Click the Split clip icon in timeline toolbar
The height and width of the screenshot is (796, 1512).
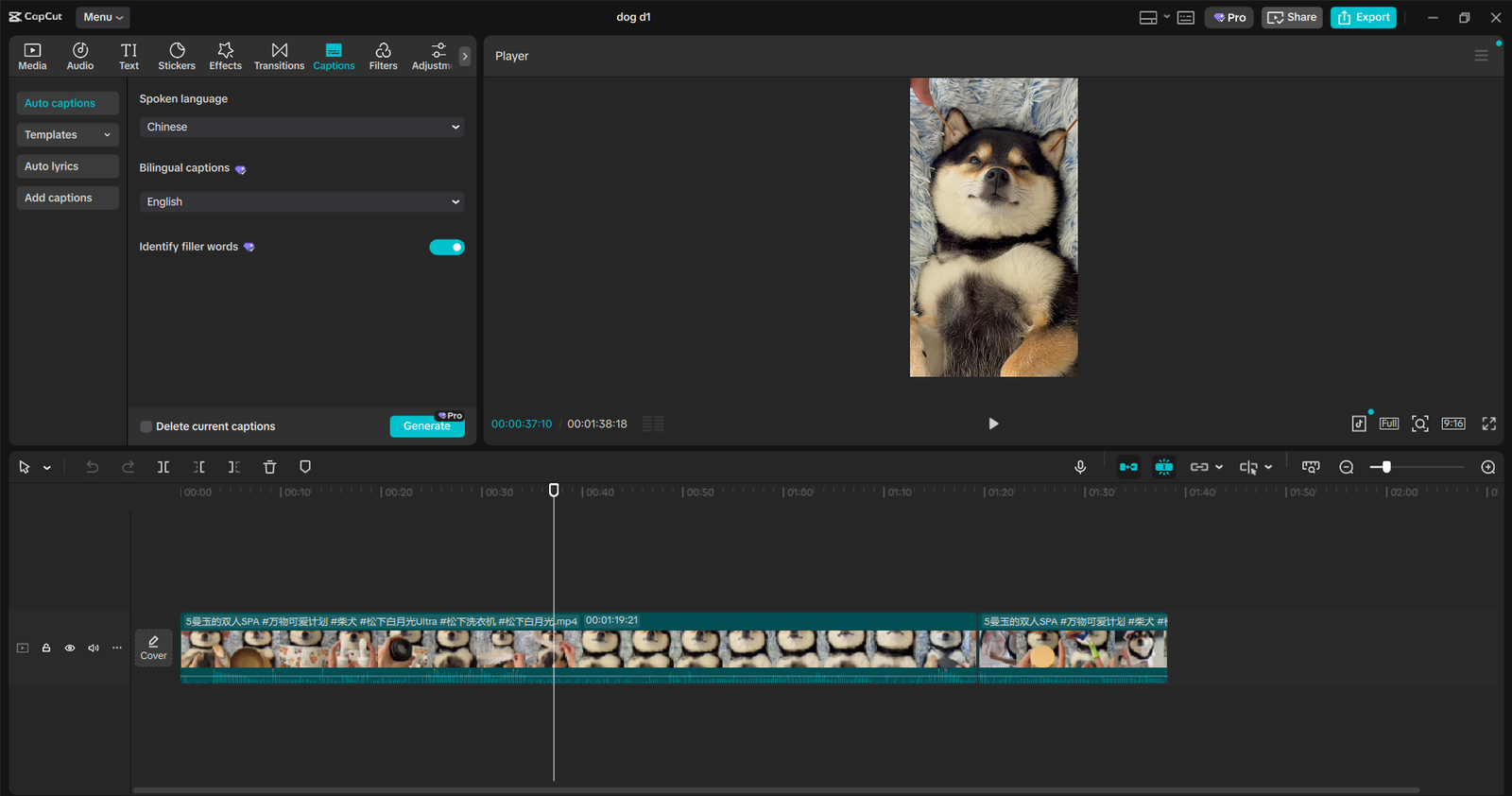[x=163, y=467]
